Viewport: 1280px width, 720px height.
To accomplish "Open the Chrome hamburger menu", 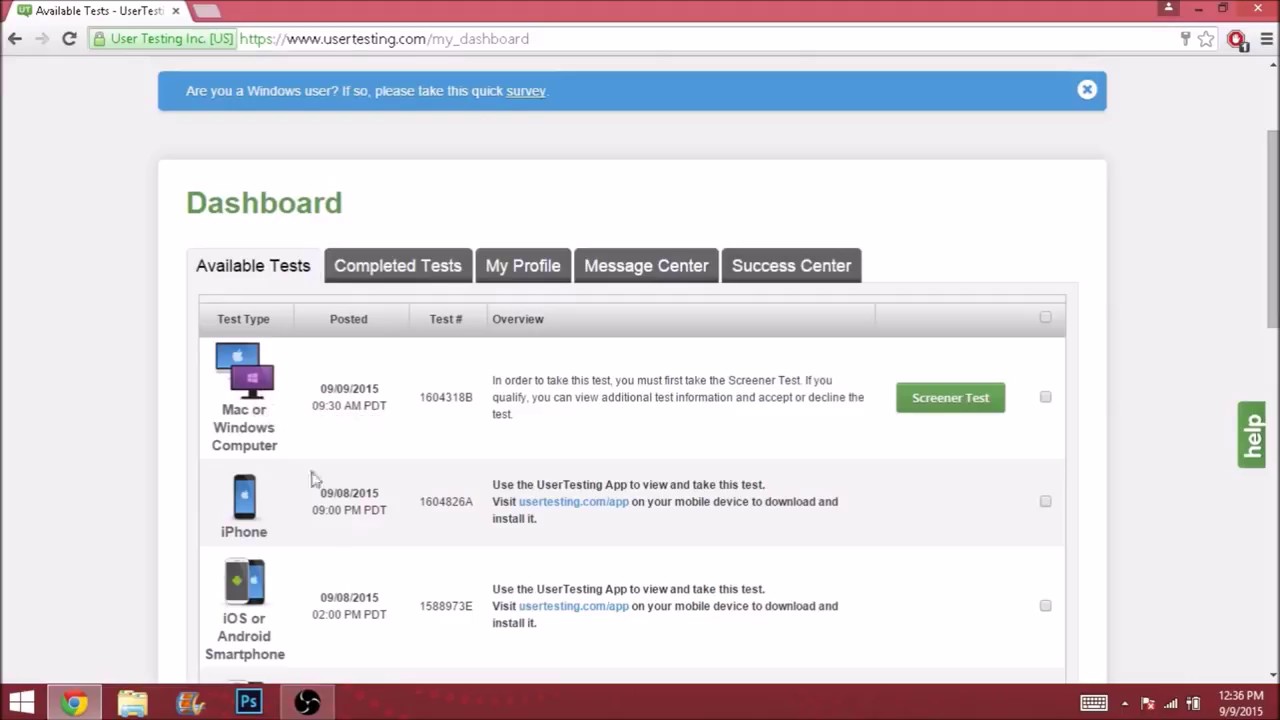I will pos(1266,39).
